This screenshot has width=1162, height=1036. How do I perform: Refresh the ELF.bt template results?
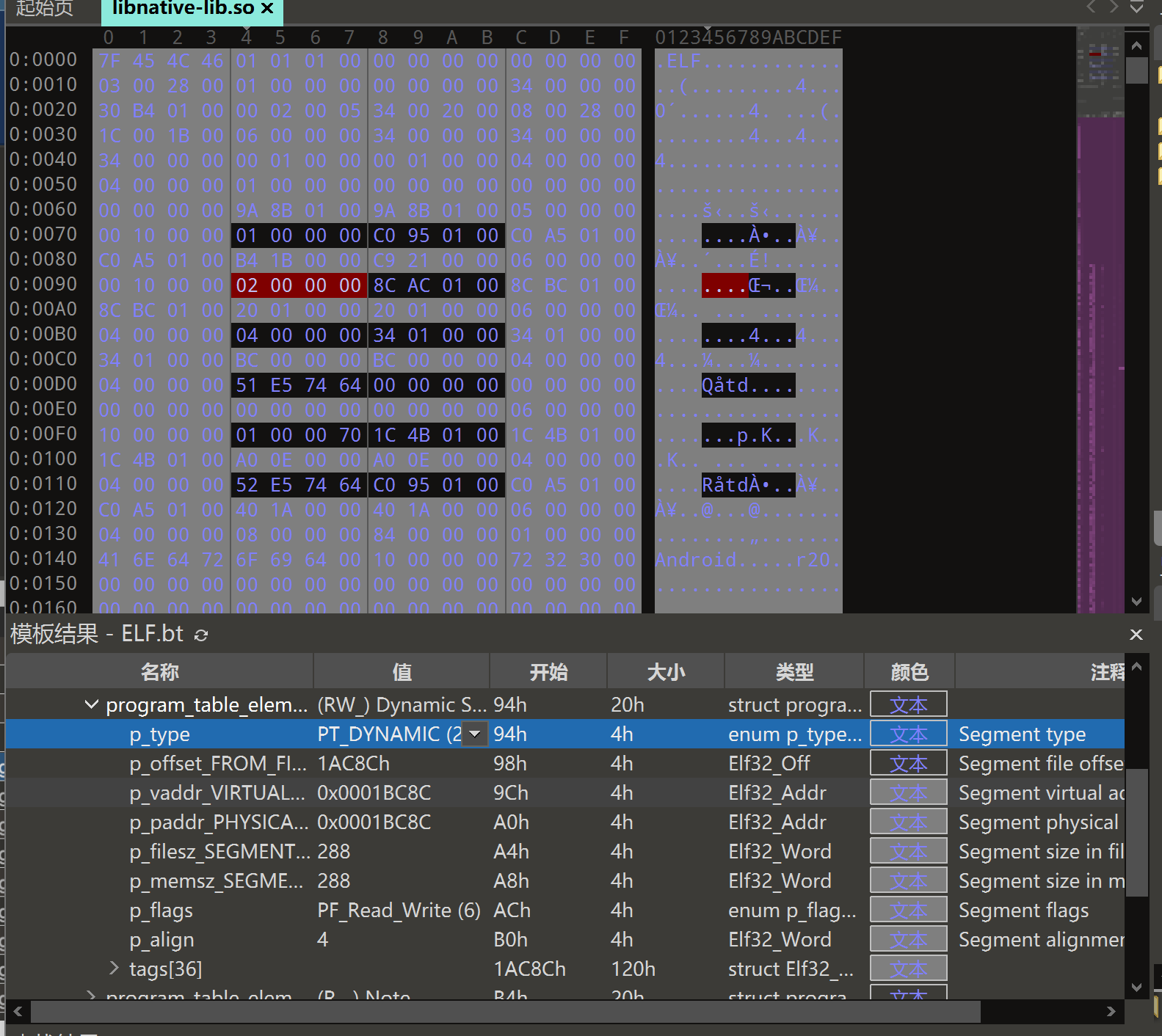click(201, 635)
